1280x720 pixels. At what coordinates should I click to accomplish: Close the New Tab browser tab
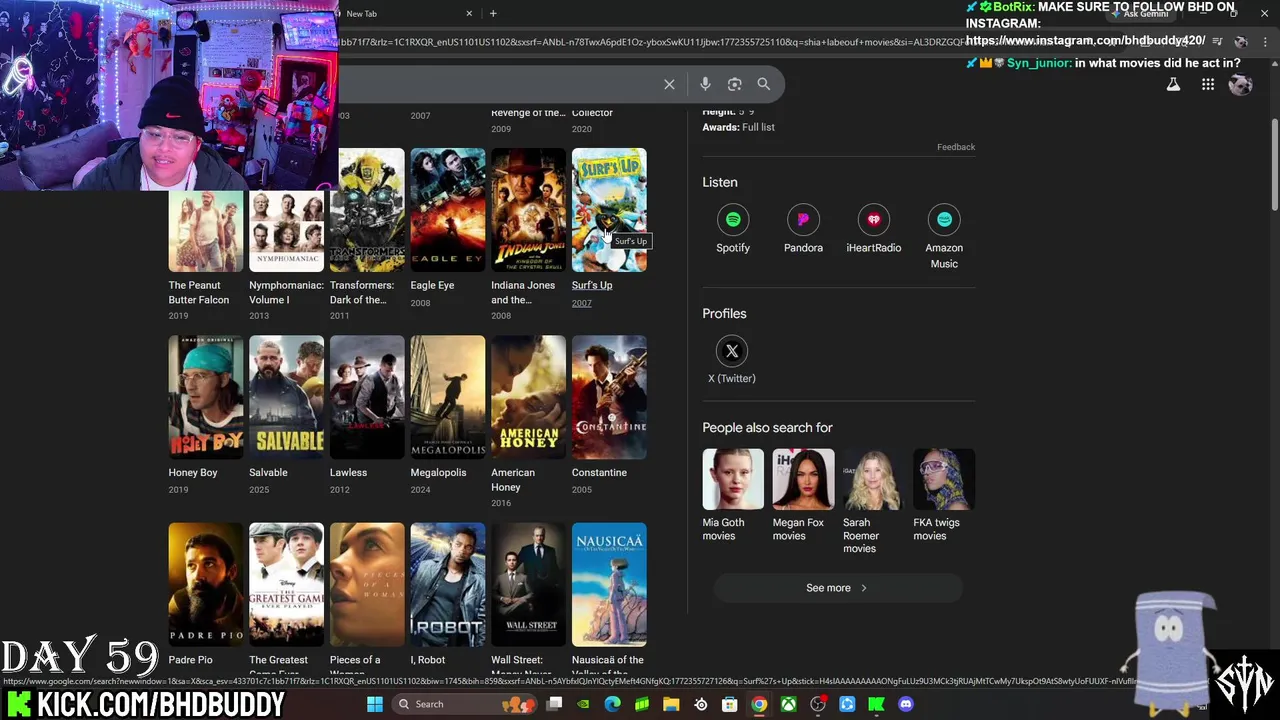tap(469, 13)
